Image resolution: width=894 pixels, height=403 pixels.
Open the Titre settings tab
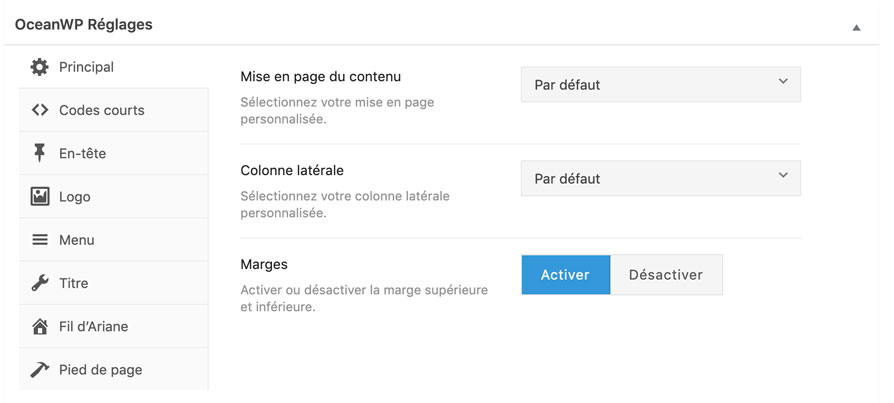click(x=74, y=283)
